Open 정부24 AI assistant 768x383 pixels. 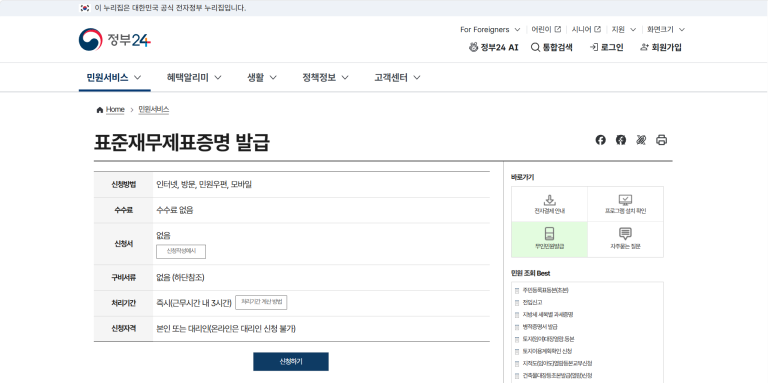click(493, 48)
